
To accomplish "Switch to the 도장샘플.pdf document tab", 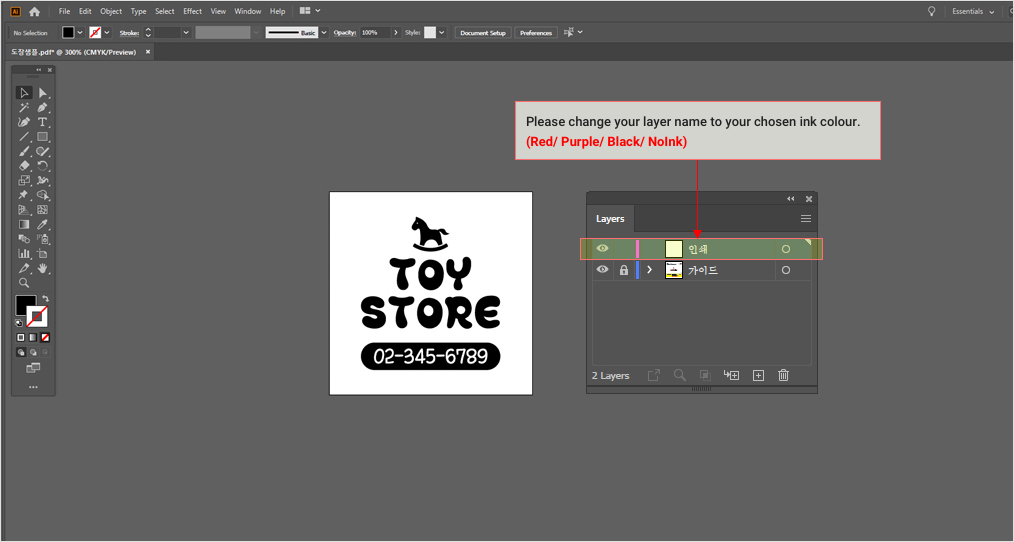I will [74, 52].
